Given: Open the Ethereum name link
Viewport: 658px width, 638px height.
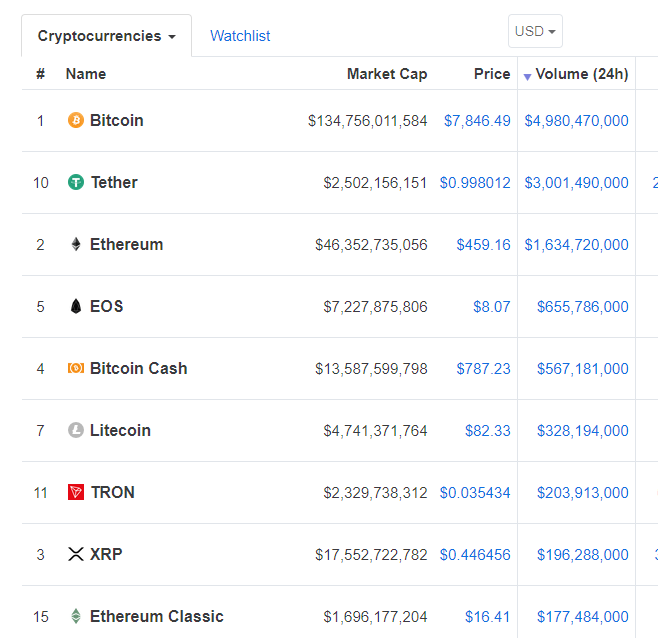Looking at the screenshot, I should point(126,244).
